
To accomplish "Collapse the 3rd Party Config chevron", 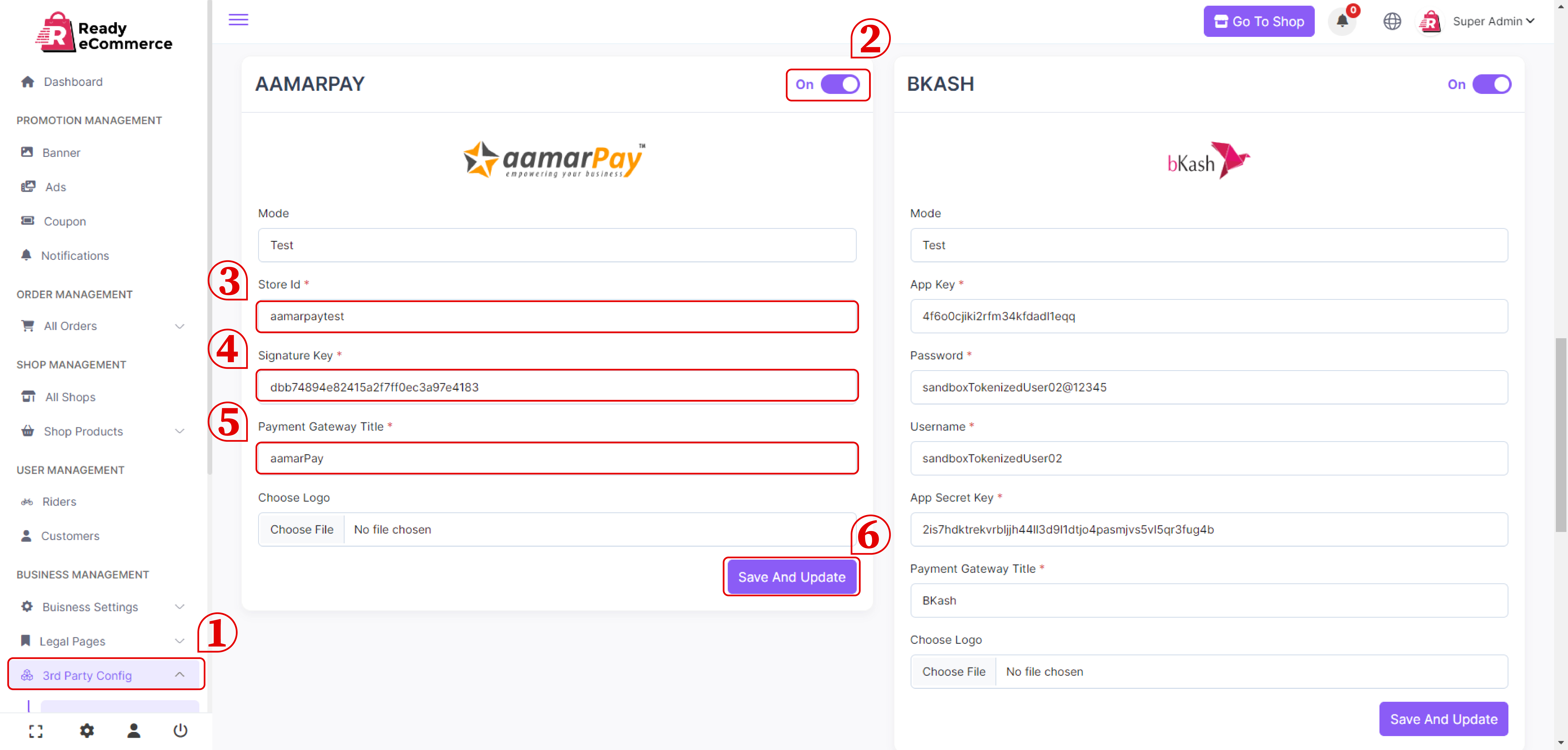I will pyautogui.click(x=180, y=675).
